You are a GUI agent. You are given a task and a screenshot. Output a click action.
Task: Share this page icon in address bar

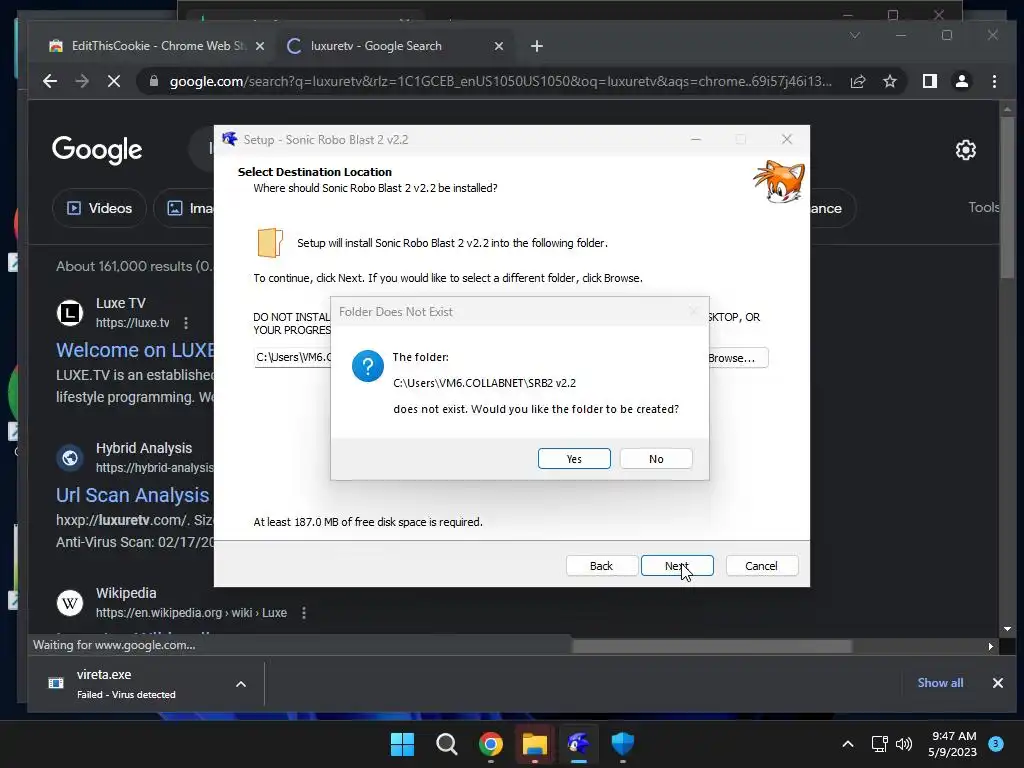click(858, 81)
